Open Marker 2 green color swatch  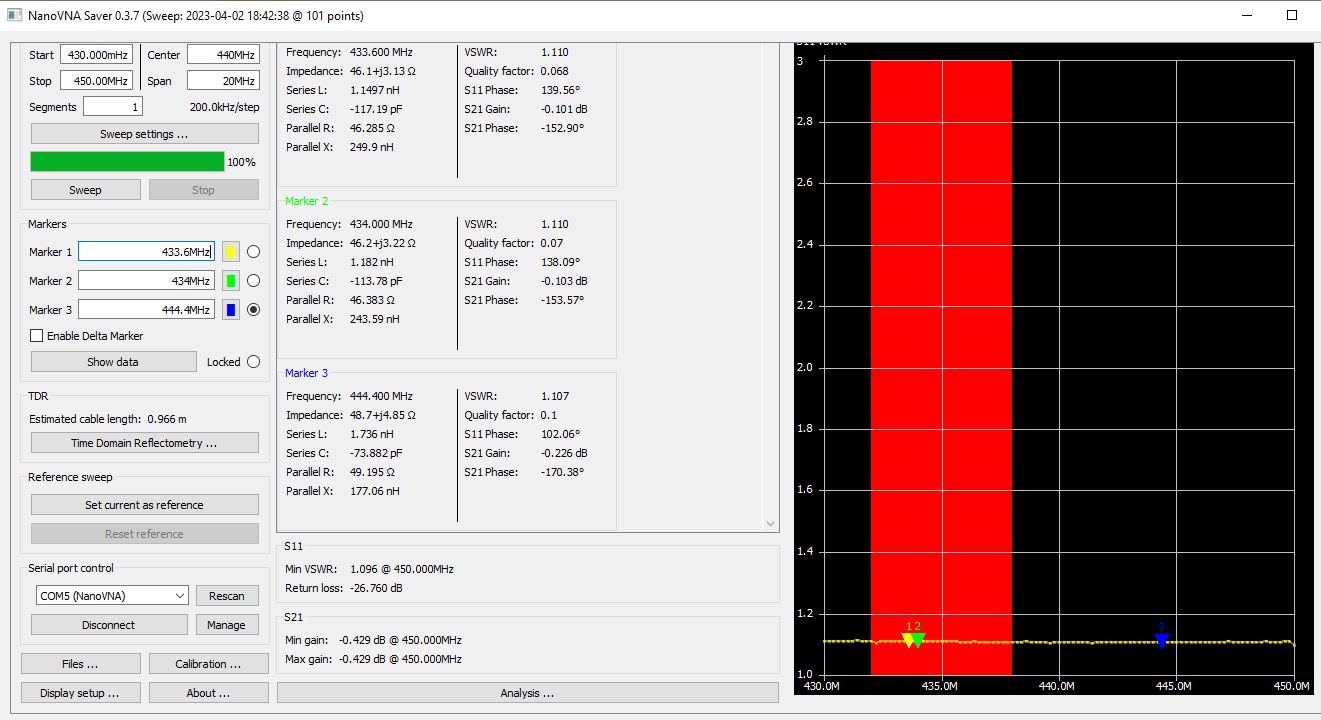coord(230,281)
